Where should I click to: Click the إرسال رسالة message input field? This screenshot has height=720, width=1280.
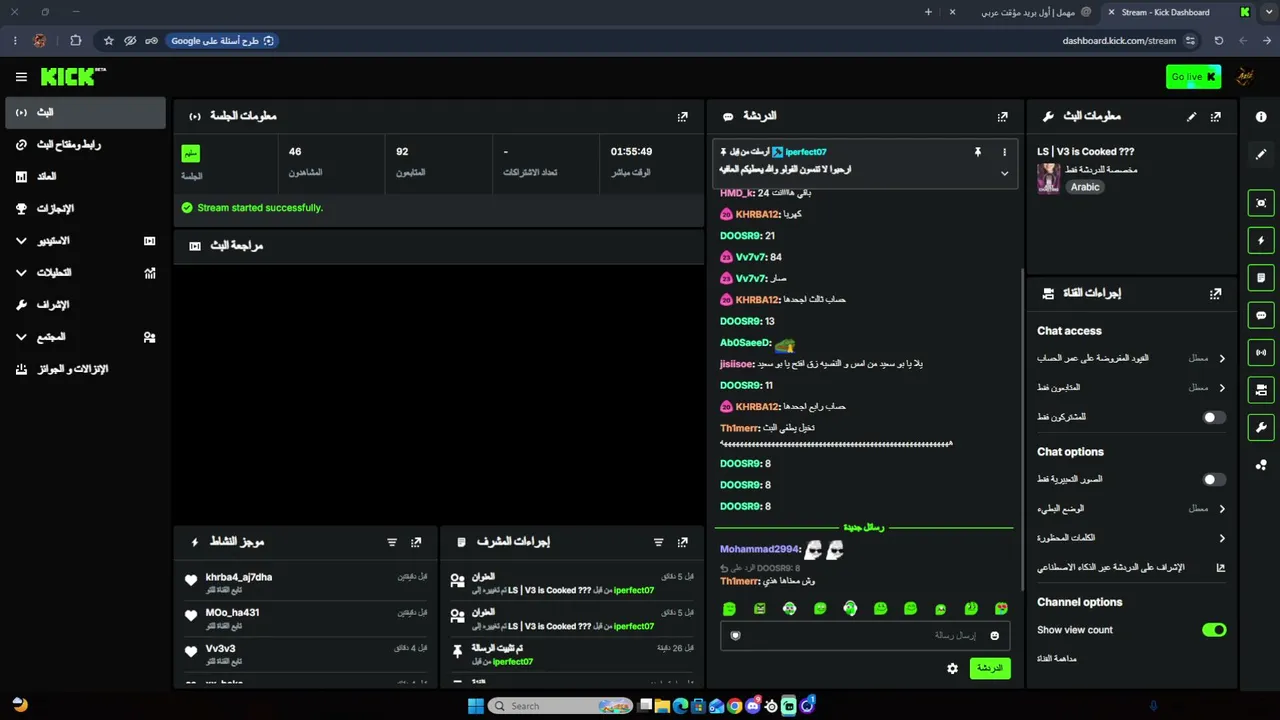coord(865,636)
